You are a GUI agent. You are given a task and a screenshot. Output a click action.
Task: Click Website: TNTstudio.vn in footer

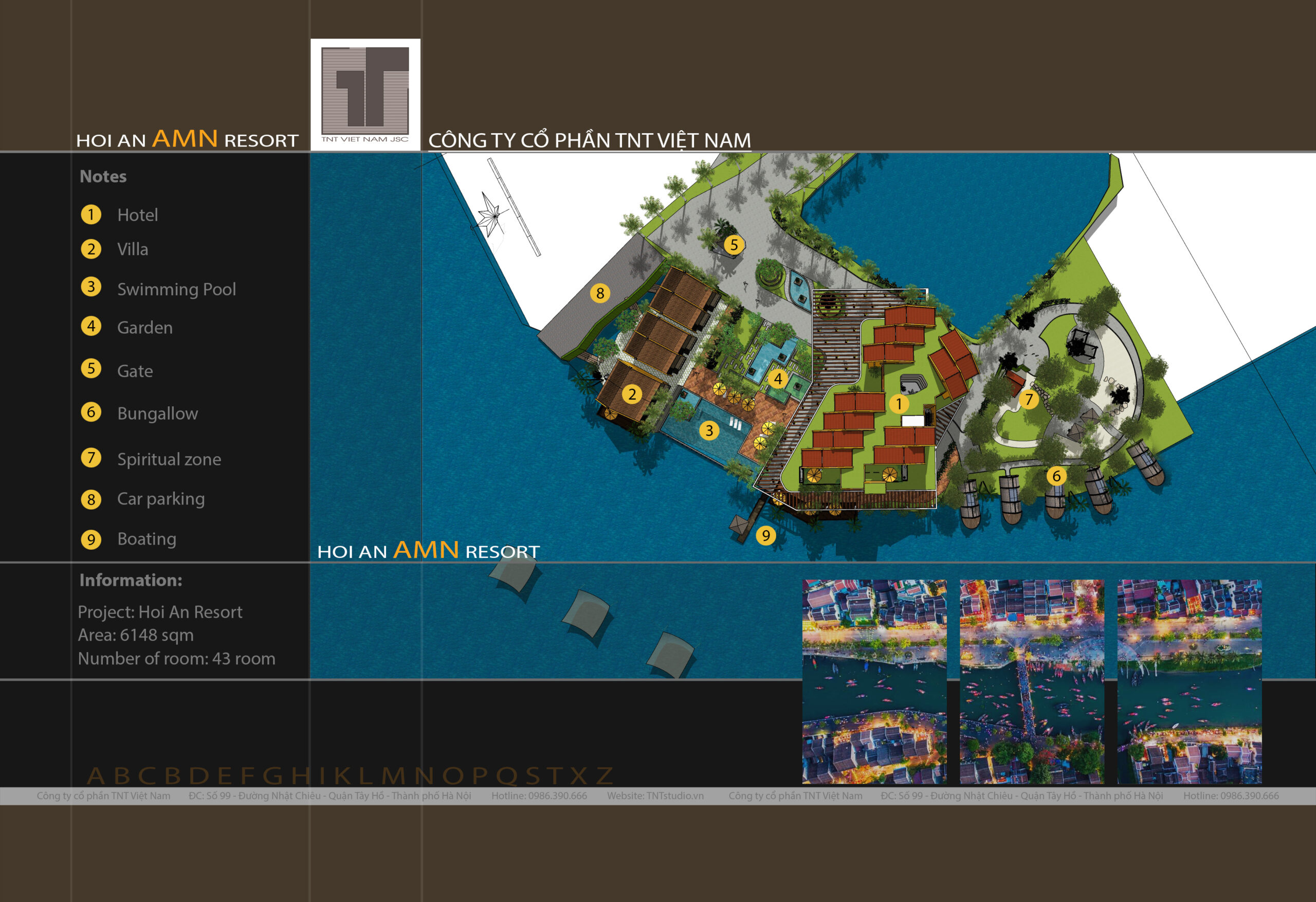coord(655,796)
